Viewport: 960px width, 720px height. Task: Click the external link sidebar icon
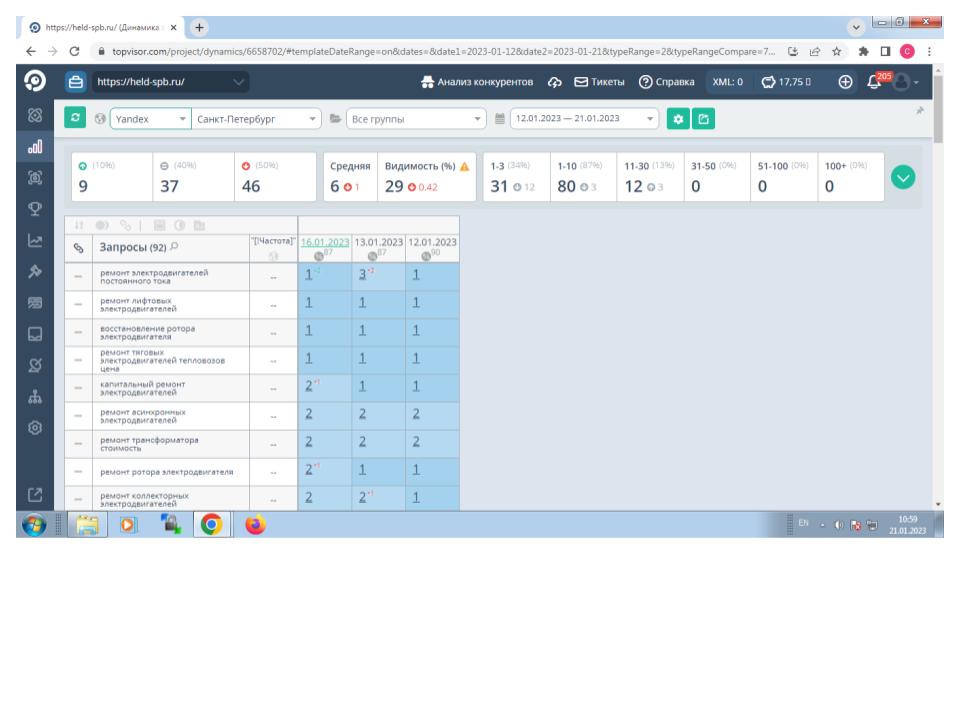point(35,495)
